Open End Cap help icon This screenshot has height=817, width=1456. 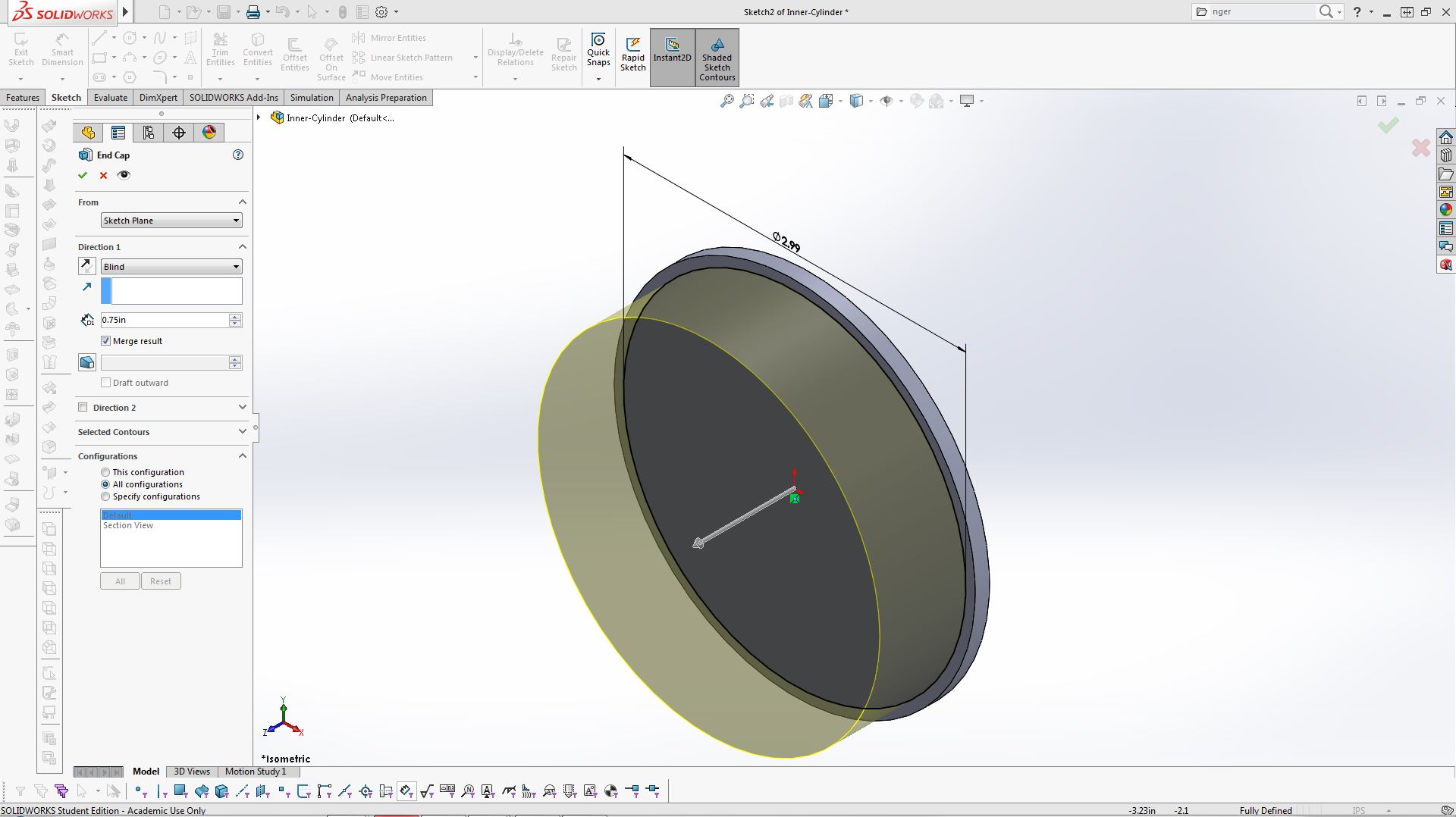[x=238, y=155]
